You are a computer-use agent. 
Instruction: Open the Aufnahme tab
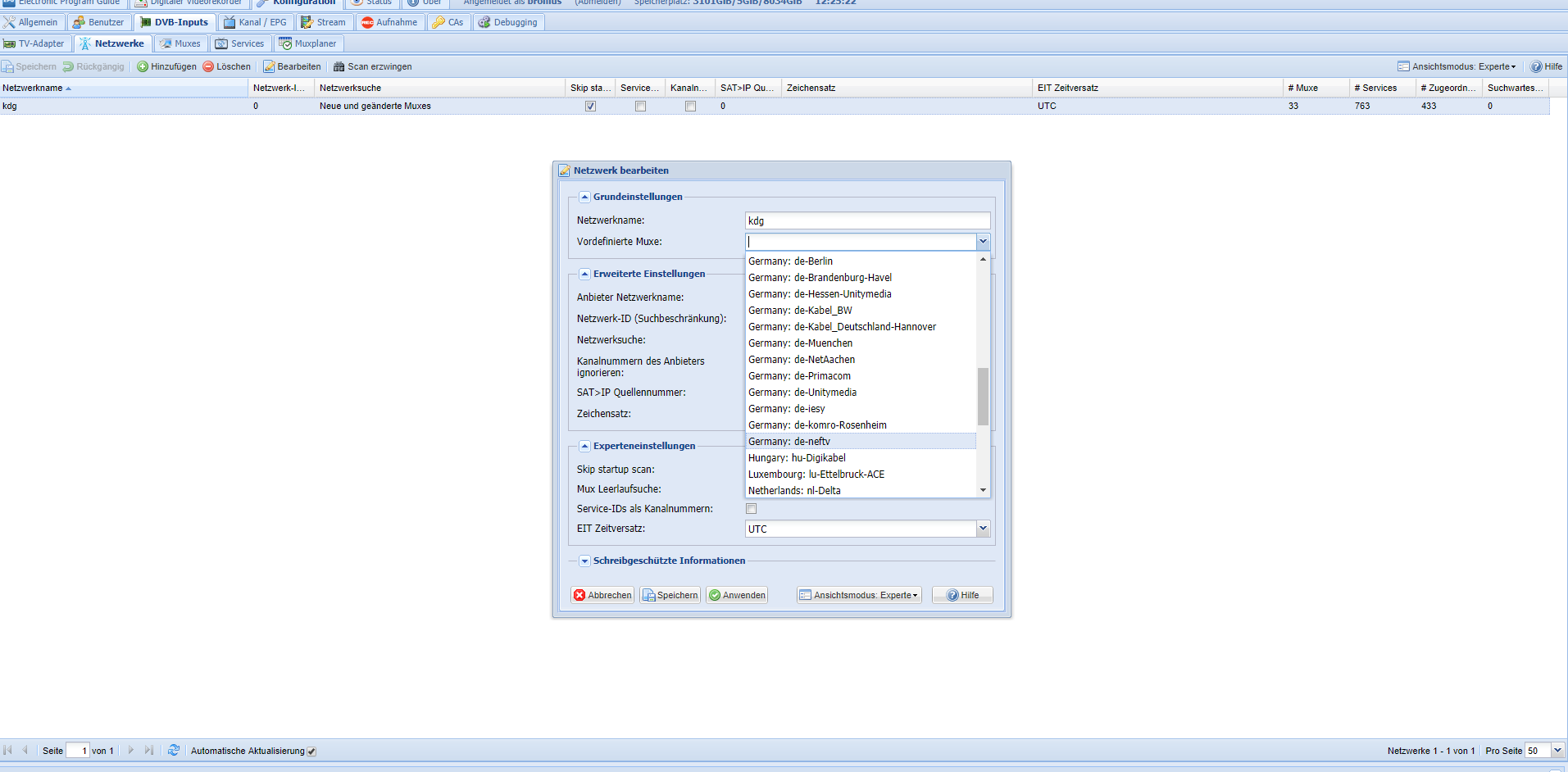click(x=390, y=22)
